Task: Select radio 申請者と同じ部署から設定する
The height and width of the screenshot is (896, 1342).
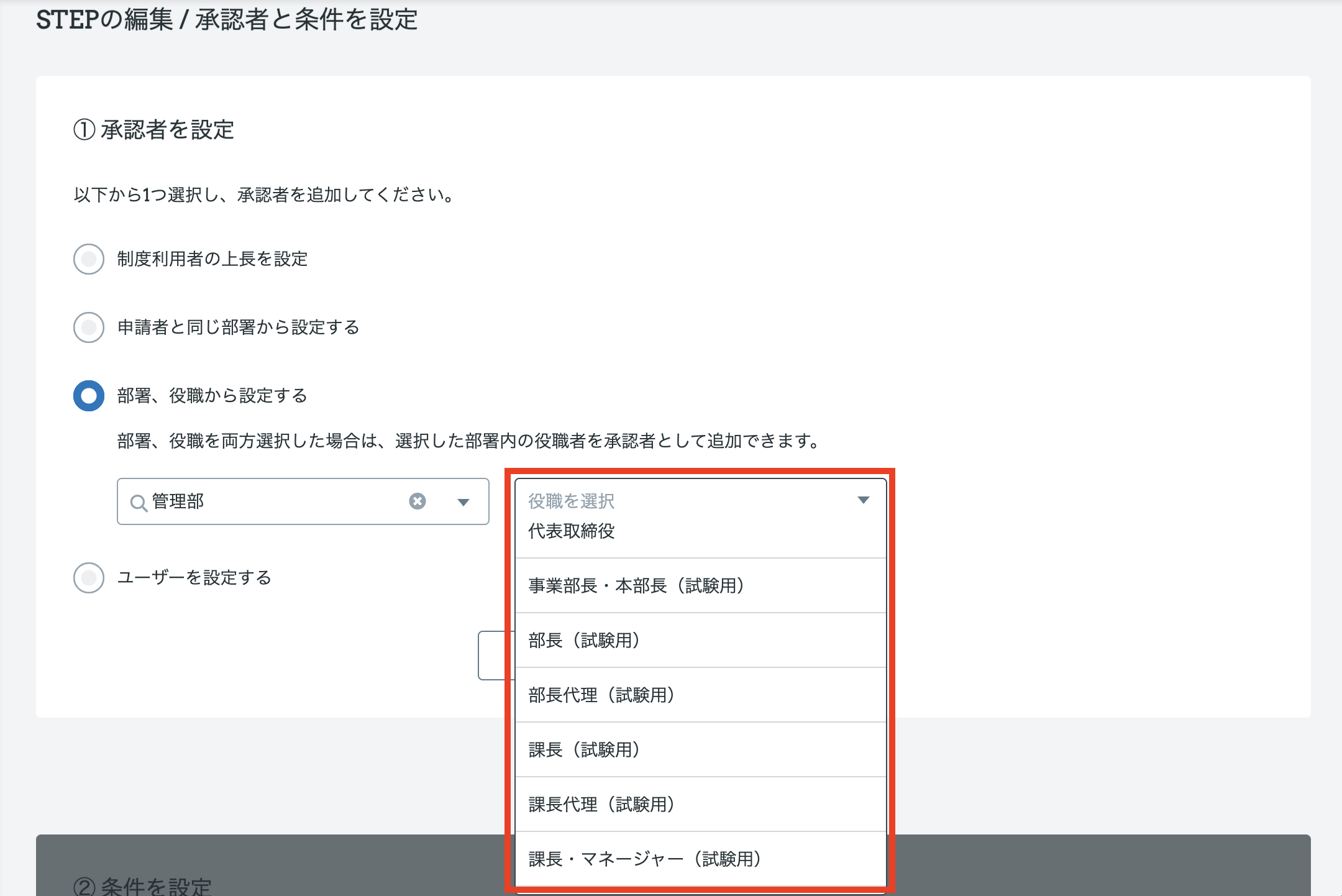Action: (89, 327)
